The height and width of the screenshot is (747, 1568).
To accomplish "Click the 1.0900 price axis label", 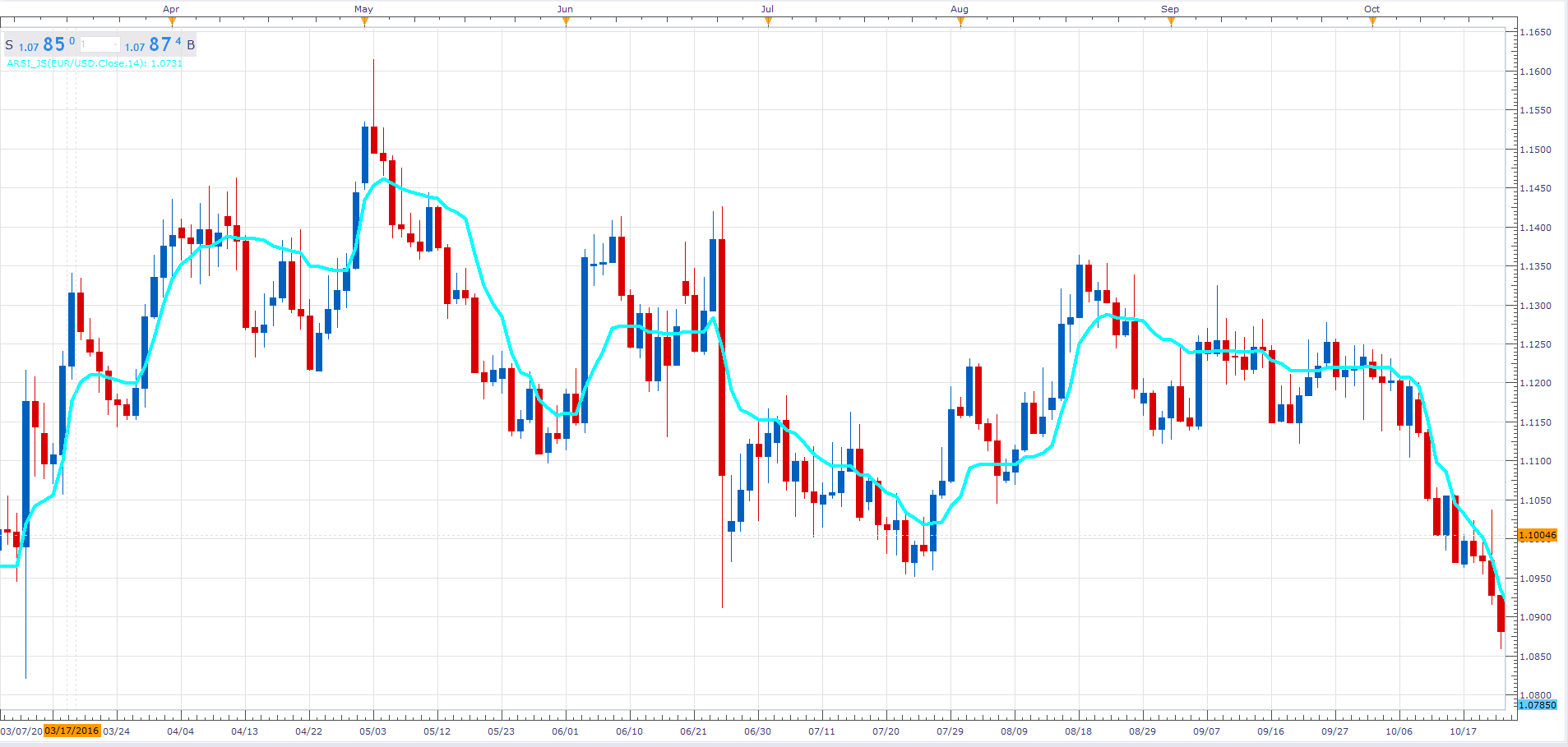I will pyautogui.click(x=1536, y=617).
